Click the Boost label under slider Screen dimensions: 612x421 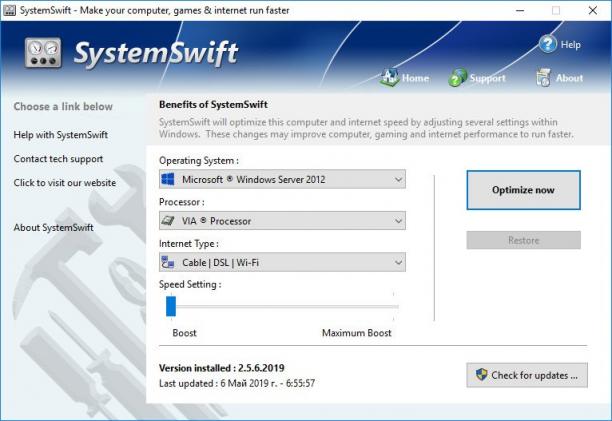184,333
